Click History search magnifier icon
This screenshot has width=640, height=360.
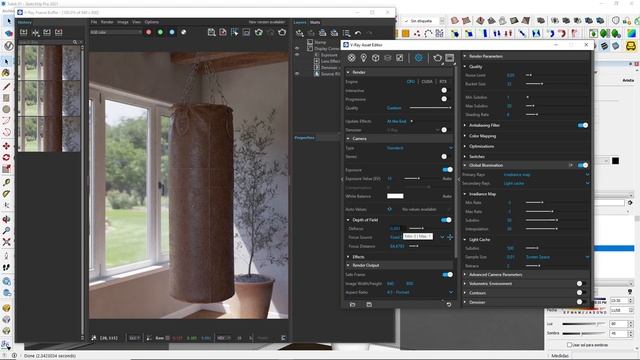(x=75, y=42)
